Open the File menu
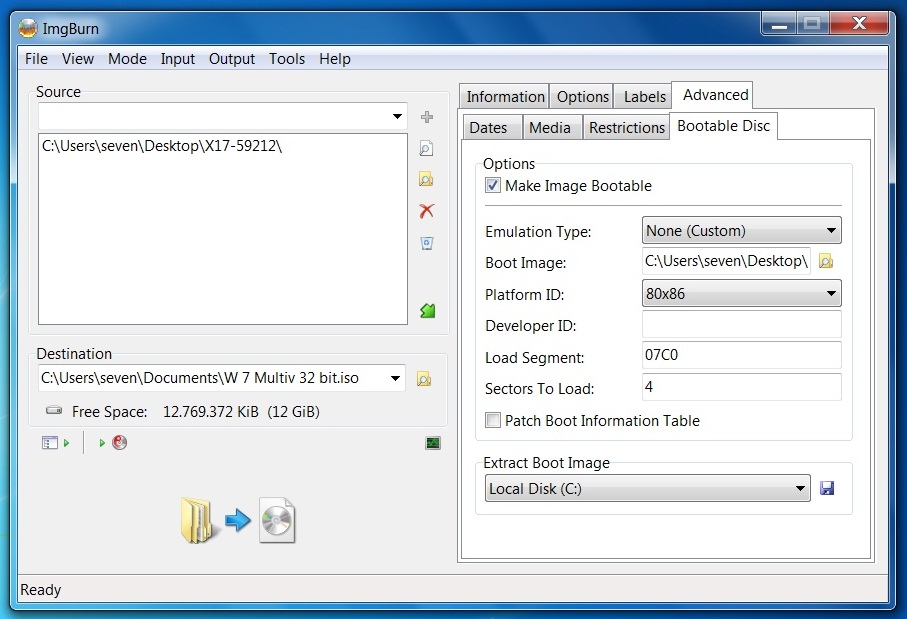The height and width of the screenshot is (619, 907). coord(36,59)
